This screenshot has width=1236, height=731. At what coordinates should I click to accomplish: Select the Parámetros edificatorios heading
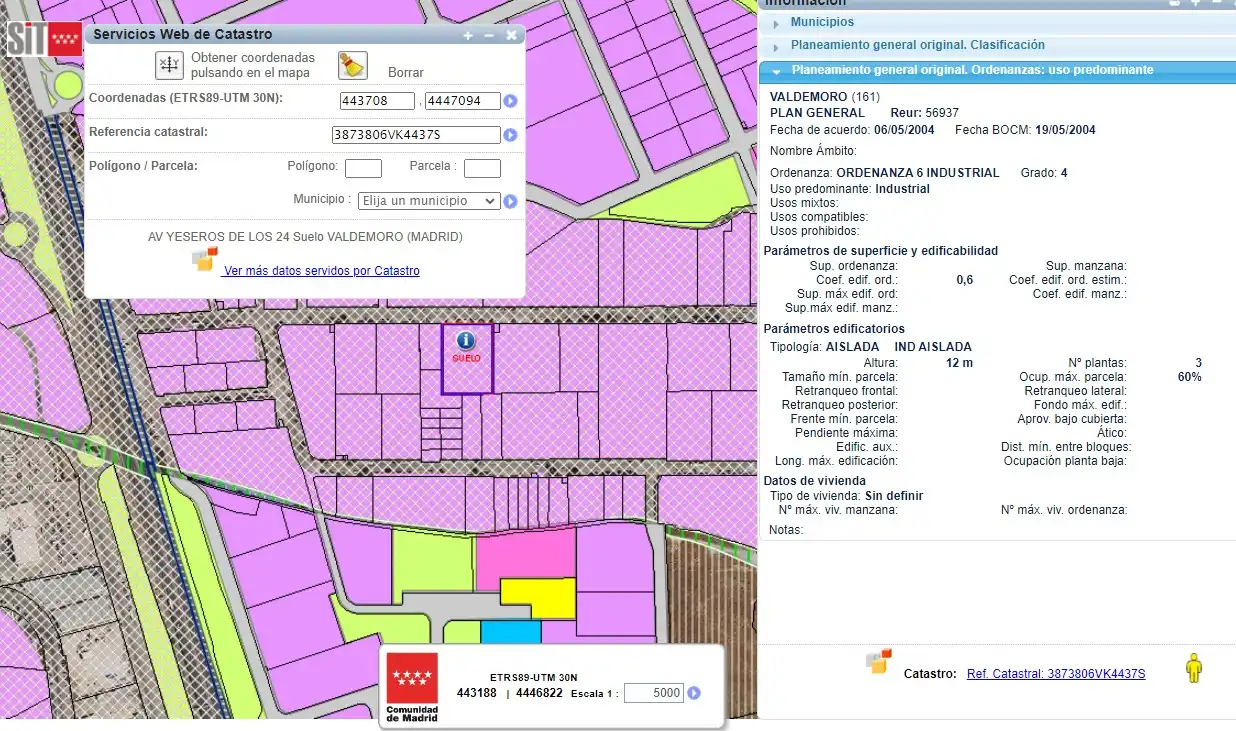(834, 329)
